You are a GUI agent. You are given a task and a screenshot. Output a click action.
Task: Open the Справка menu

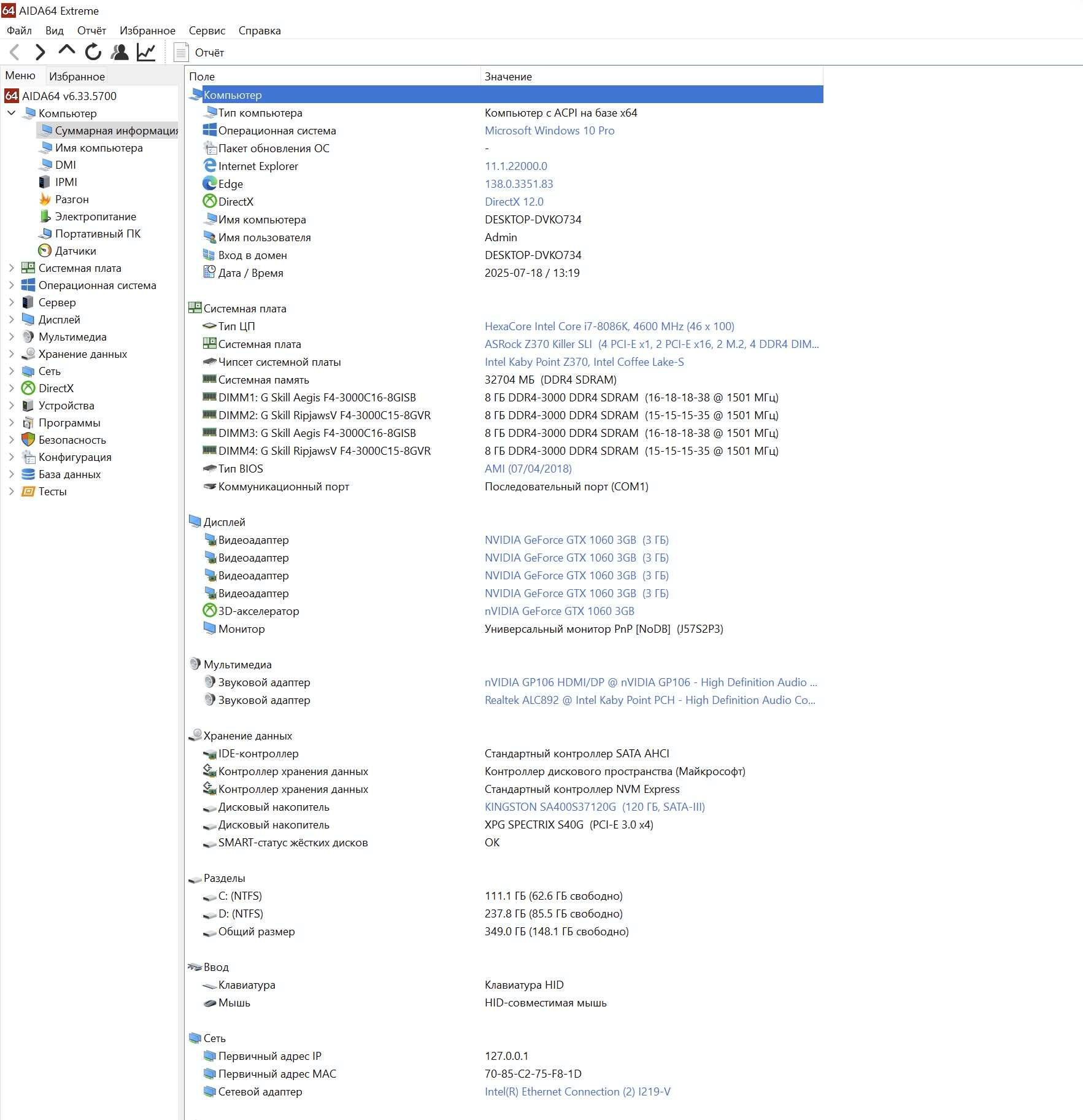(x=260, y=30)
